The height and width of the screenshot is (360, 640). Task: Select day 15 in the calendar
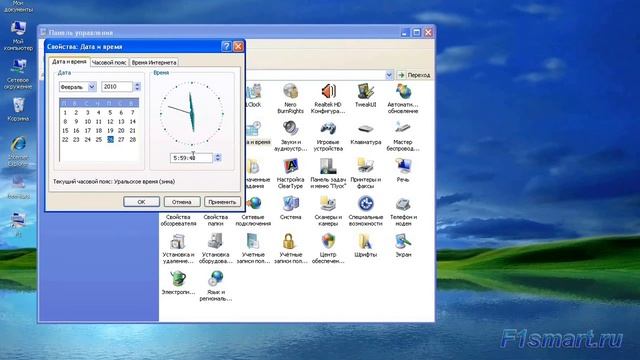[x=65, y=131]
